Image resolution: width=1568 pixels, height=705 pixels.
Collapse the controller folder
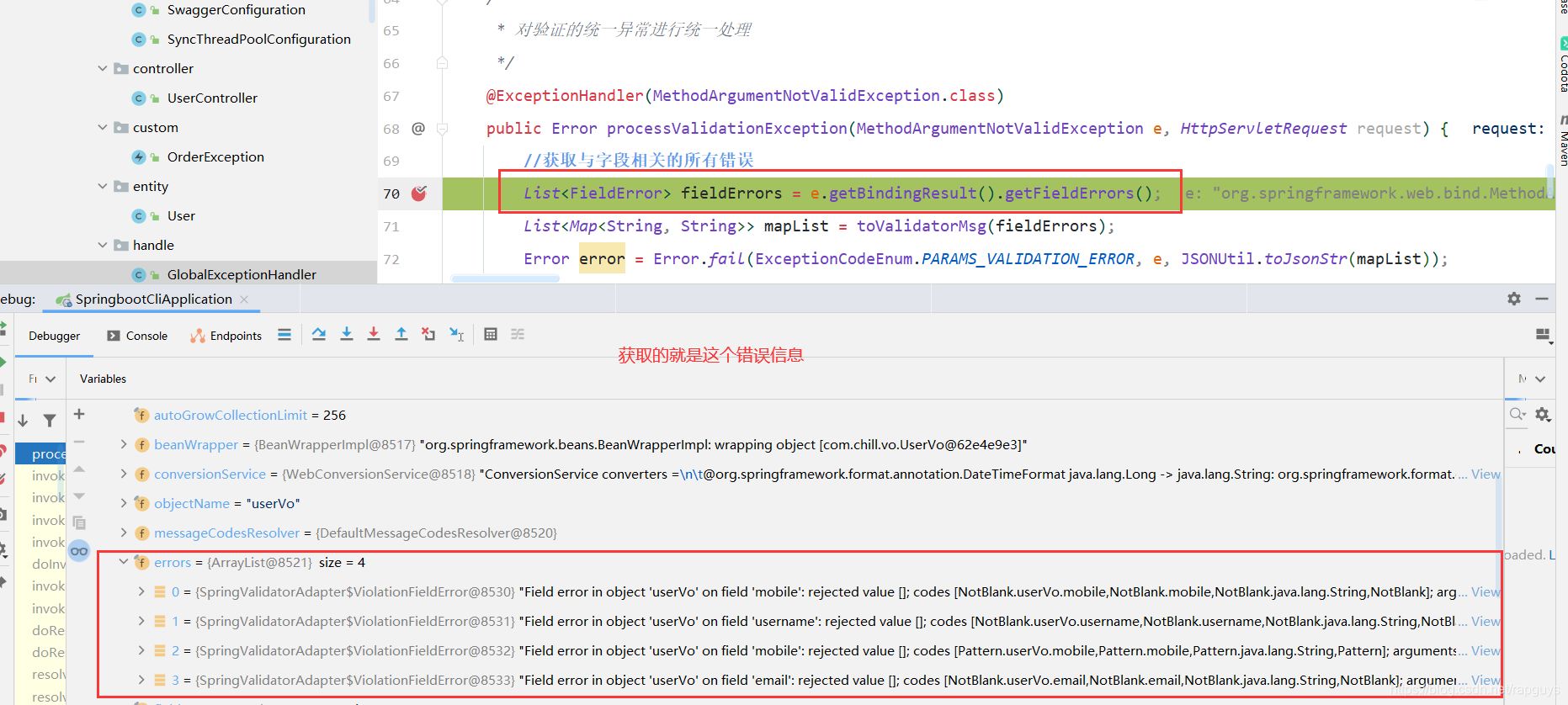point(103,68)
